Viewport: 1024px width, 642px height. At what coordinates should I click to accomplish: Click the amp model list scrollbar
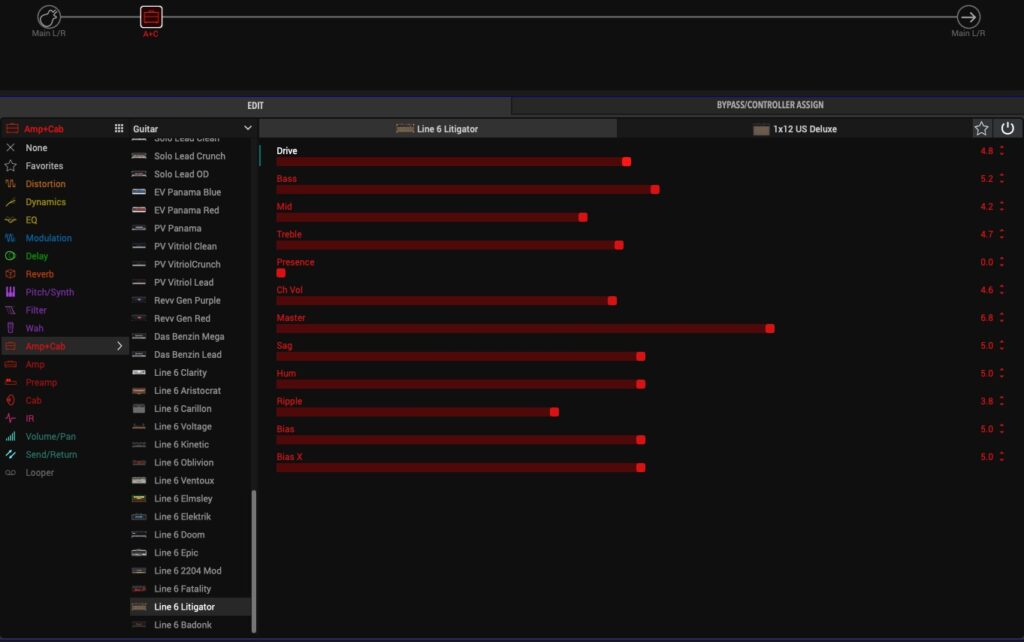click(253, 560)
